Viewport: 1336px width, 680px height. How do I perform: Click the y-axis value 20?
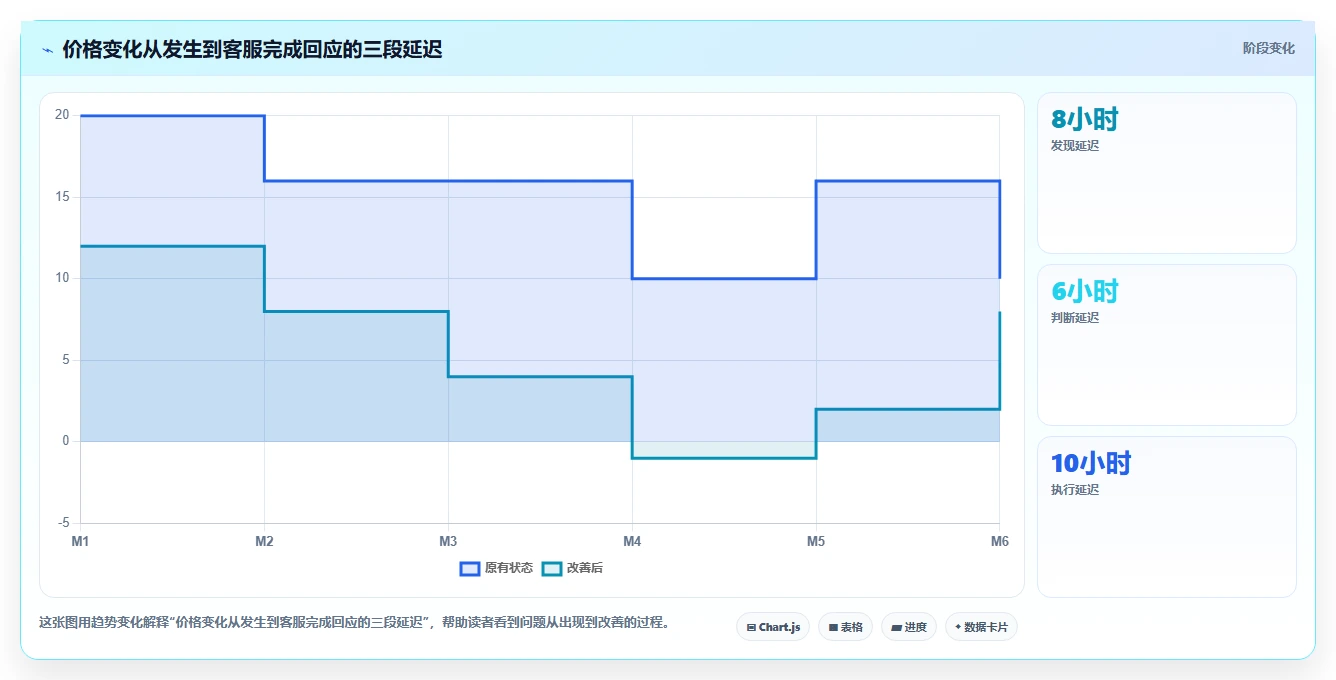pos(62,115)
